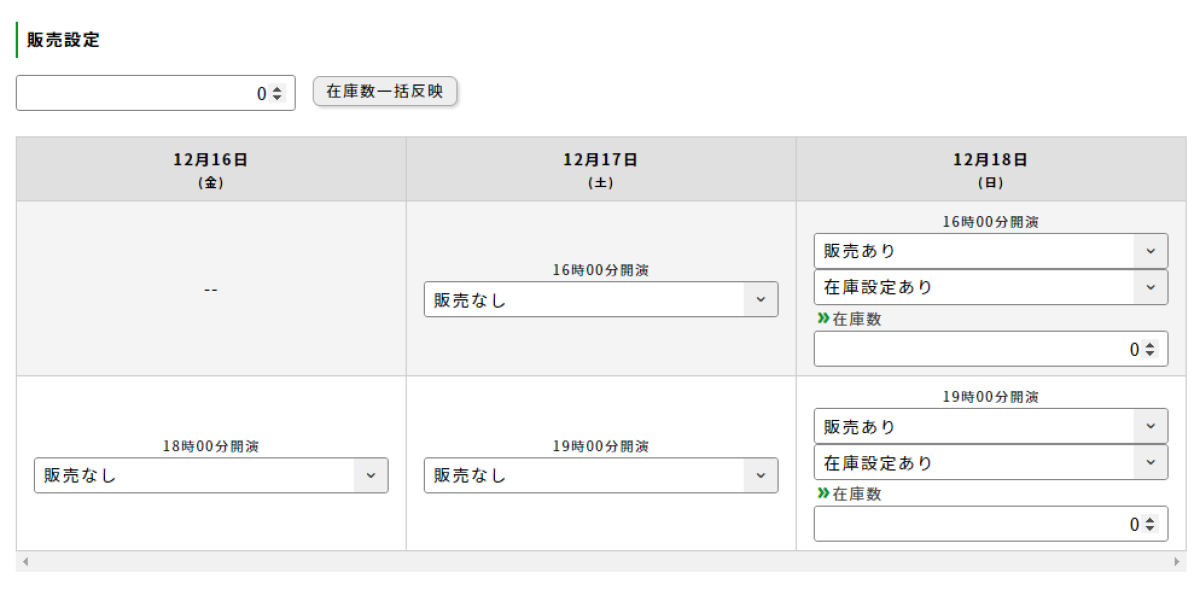This screenshot has width=1200, height=590.
Task: Click the 在庫数 input for 16時00分 on 12月18日
Action: (x=970, y=349)
